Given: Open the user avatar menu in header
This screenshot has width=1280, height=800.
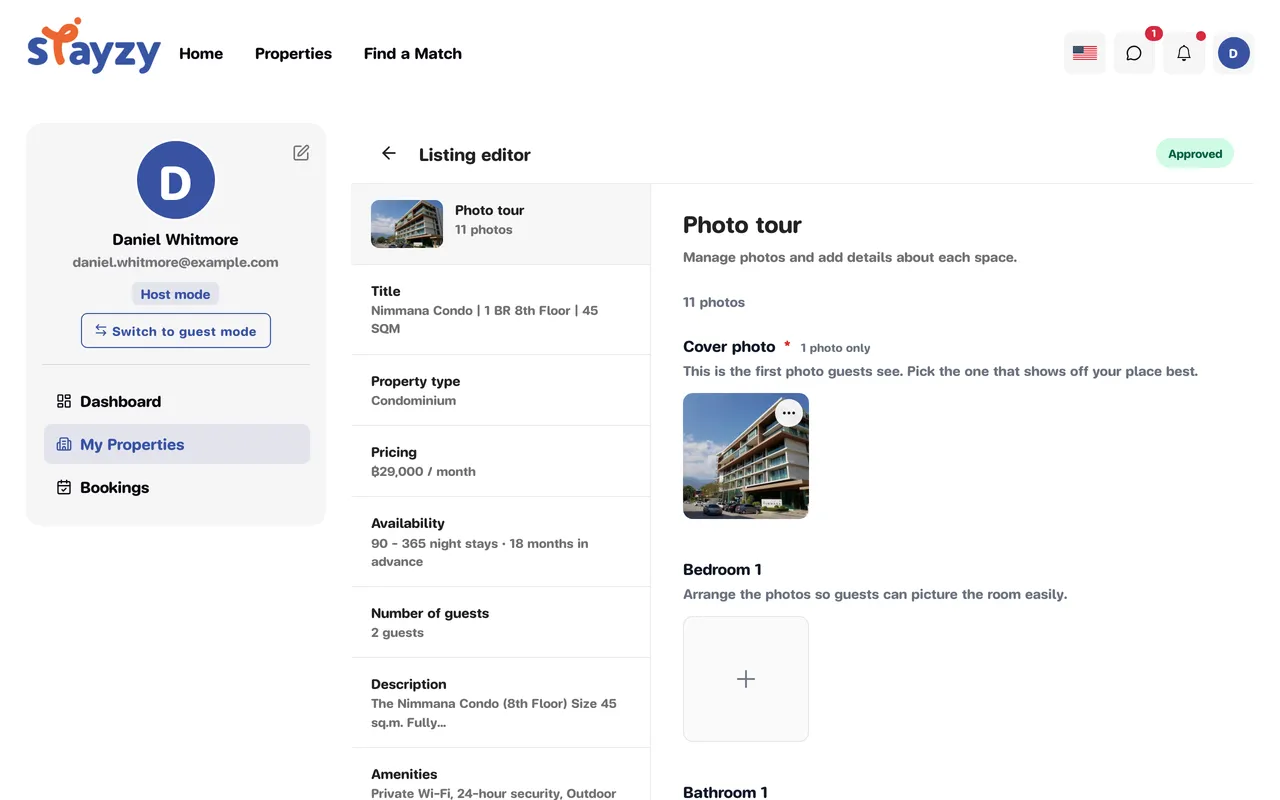Looking at the screenshot, I should pos(1234,53).
